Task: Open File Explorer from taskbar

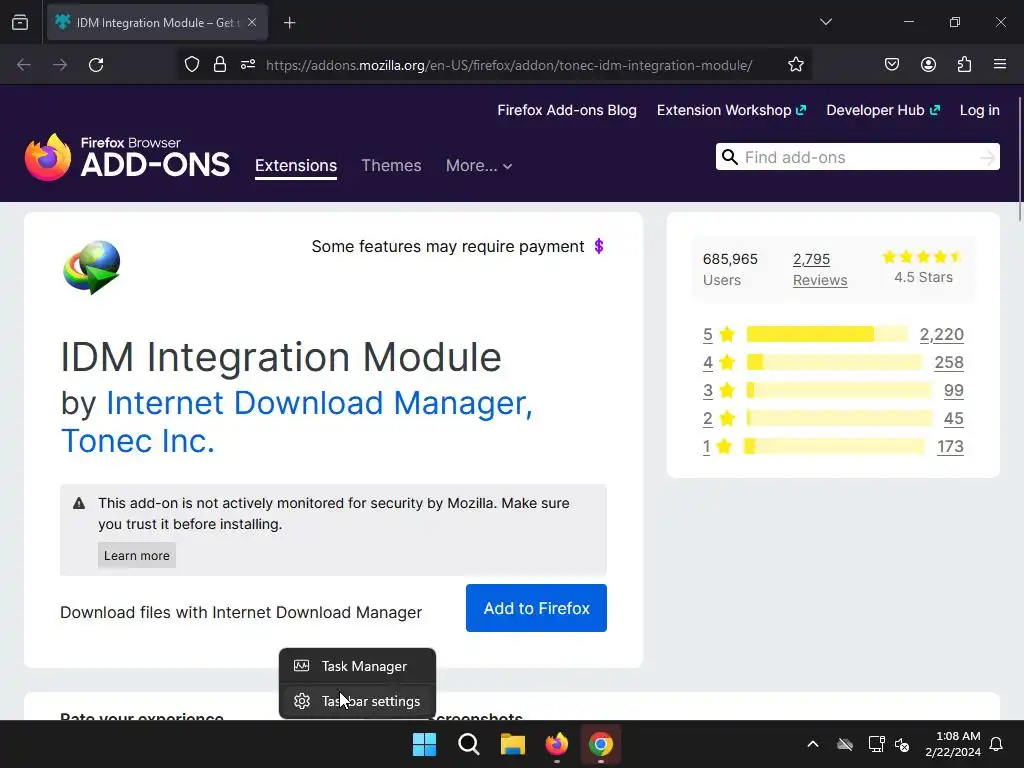Action: tap(513, 744)
